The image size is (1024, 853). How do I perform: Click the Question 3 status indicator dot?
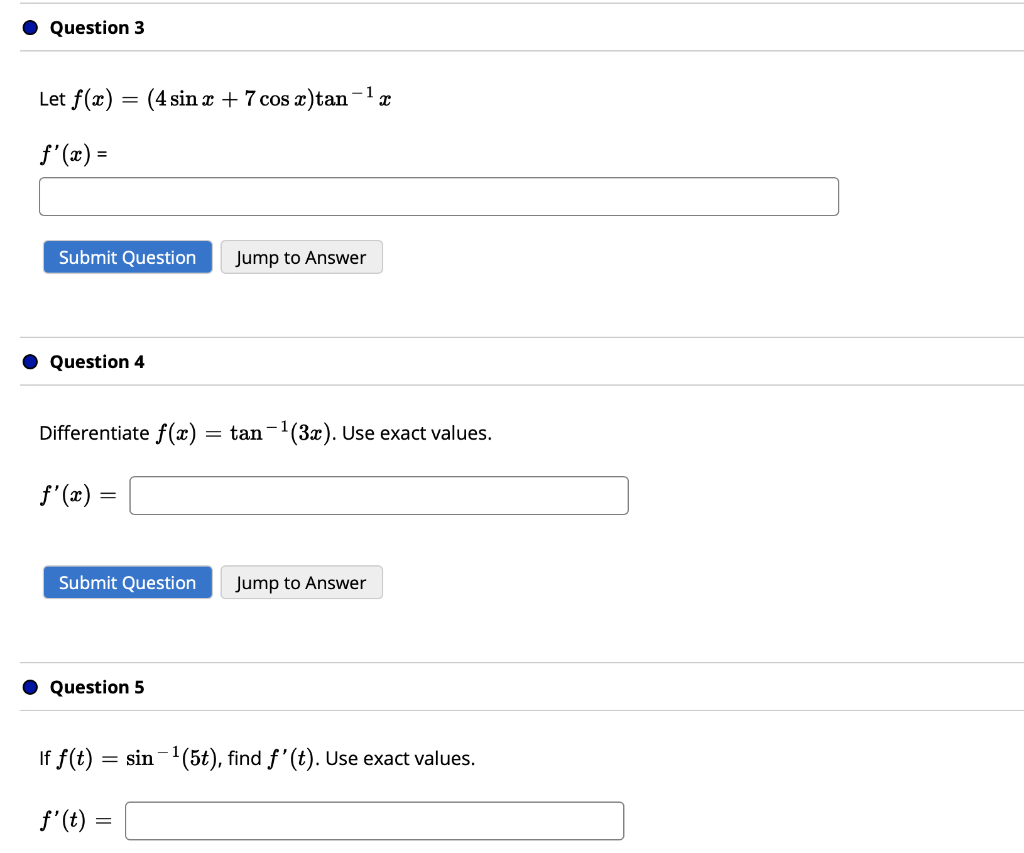pos(29,27)
